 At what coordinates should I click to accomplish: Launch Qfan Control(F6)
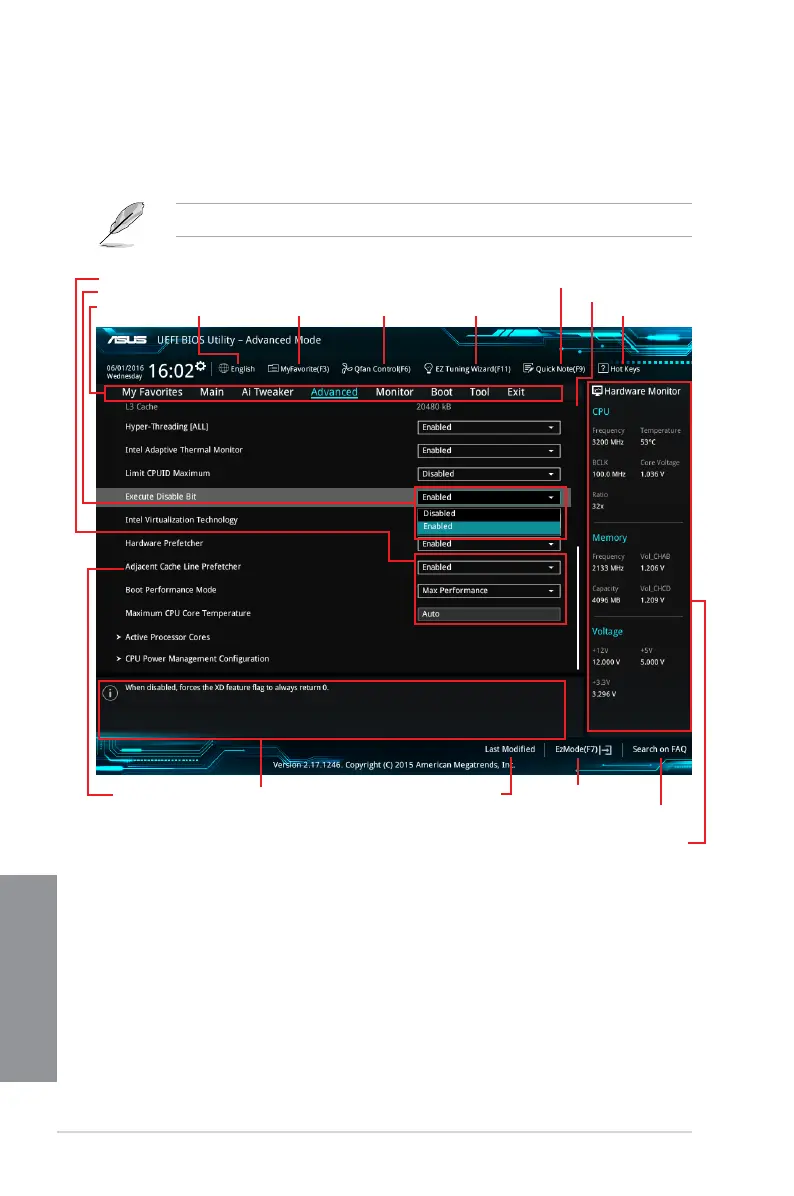(x=376, y=368)
